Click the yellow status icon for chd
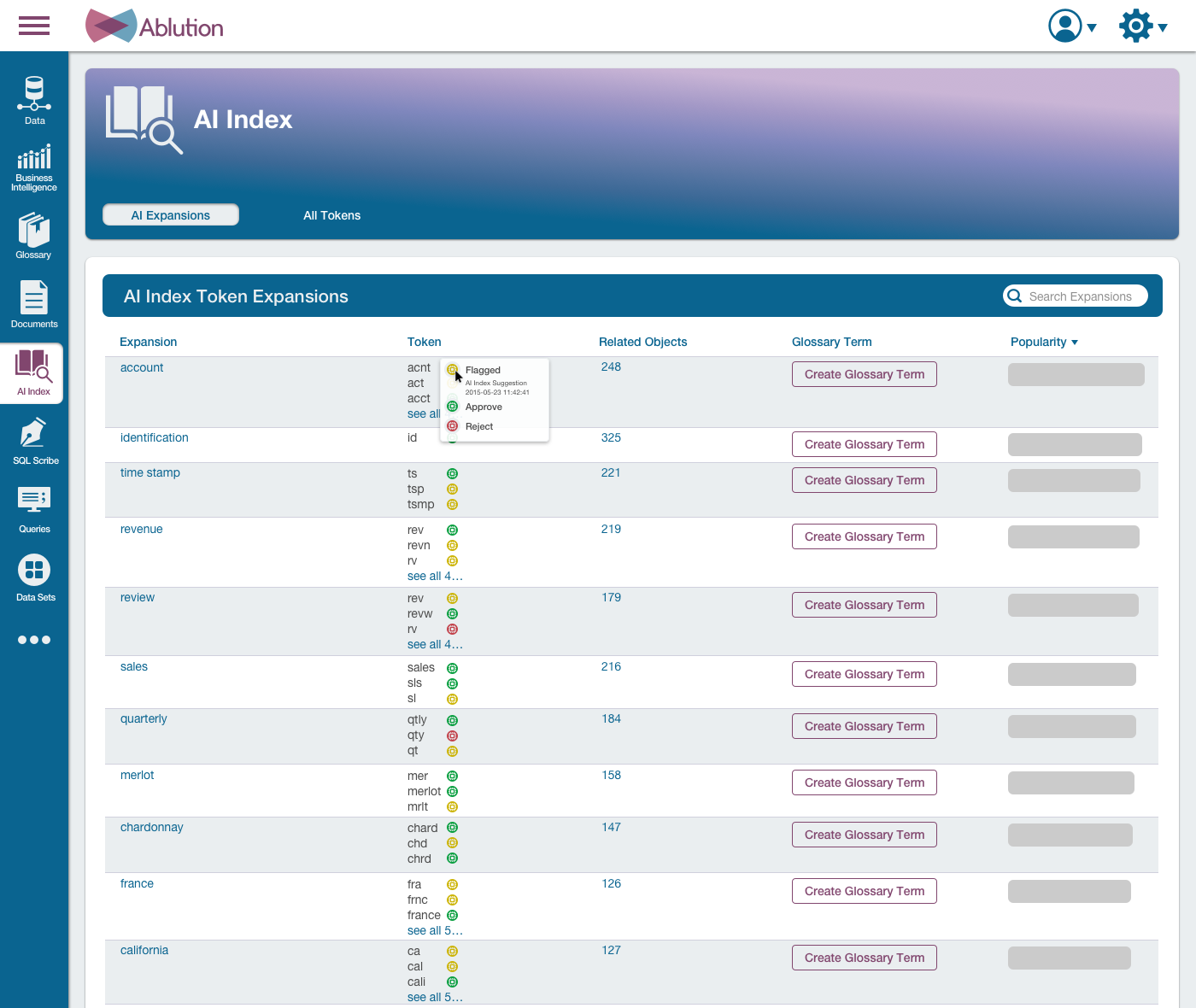Viewport: 1196px width, 1008px height. pyautogui.click(x=453, y=842)
